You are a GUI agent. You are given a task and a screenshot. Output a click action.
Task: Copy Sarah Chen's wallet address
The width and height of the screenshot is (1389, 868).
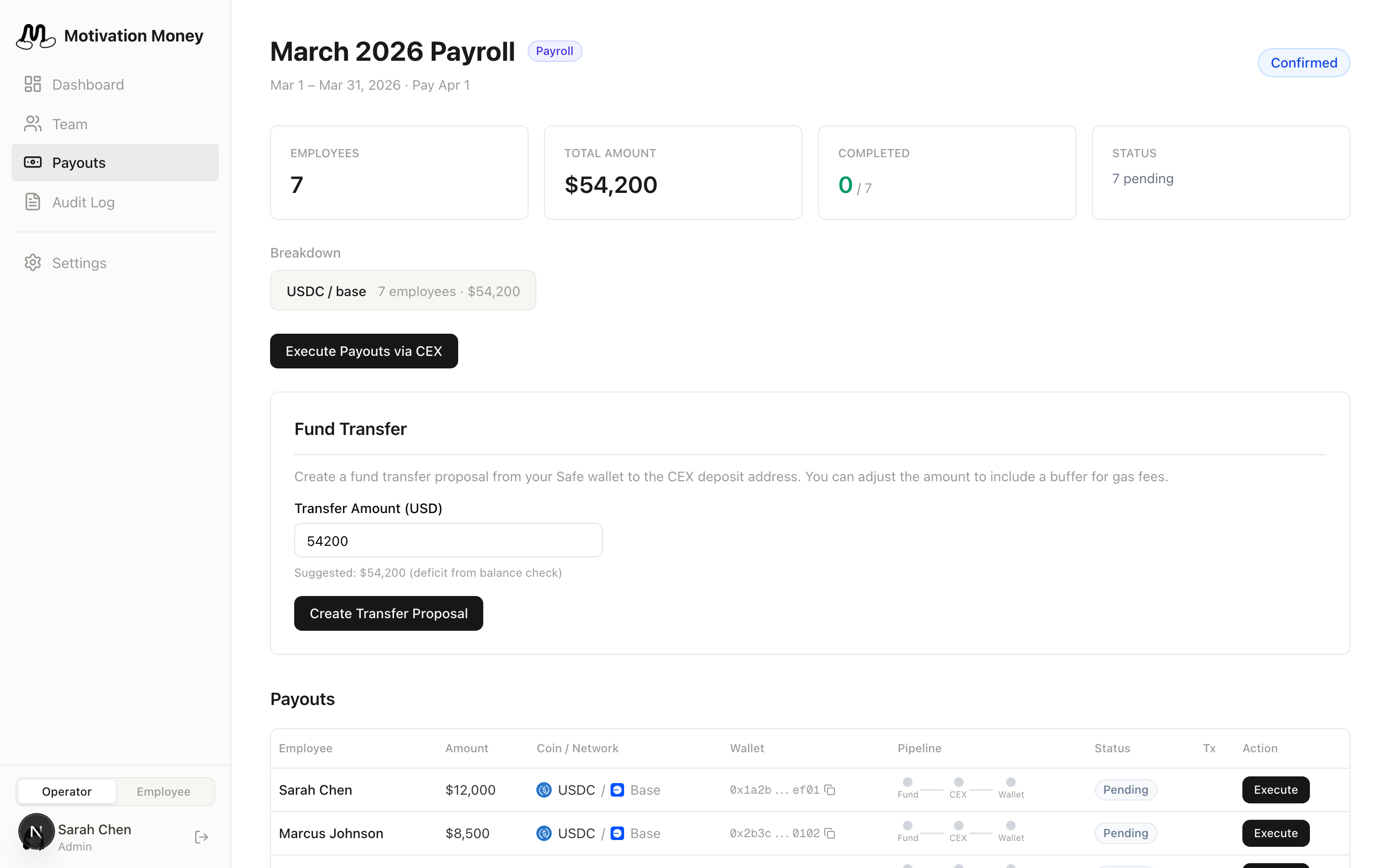pyautogui.click(x=830, y=789)
